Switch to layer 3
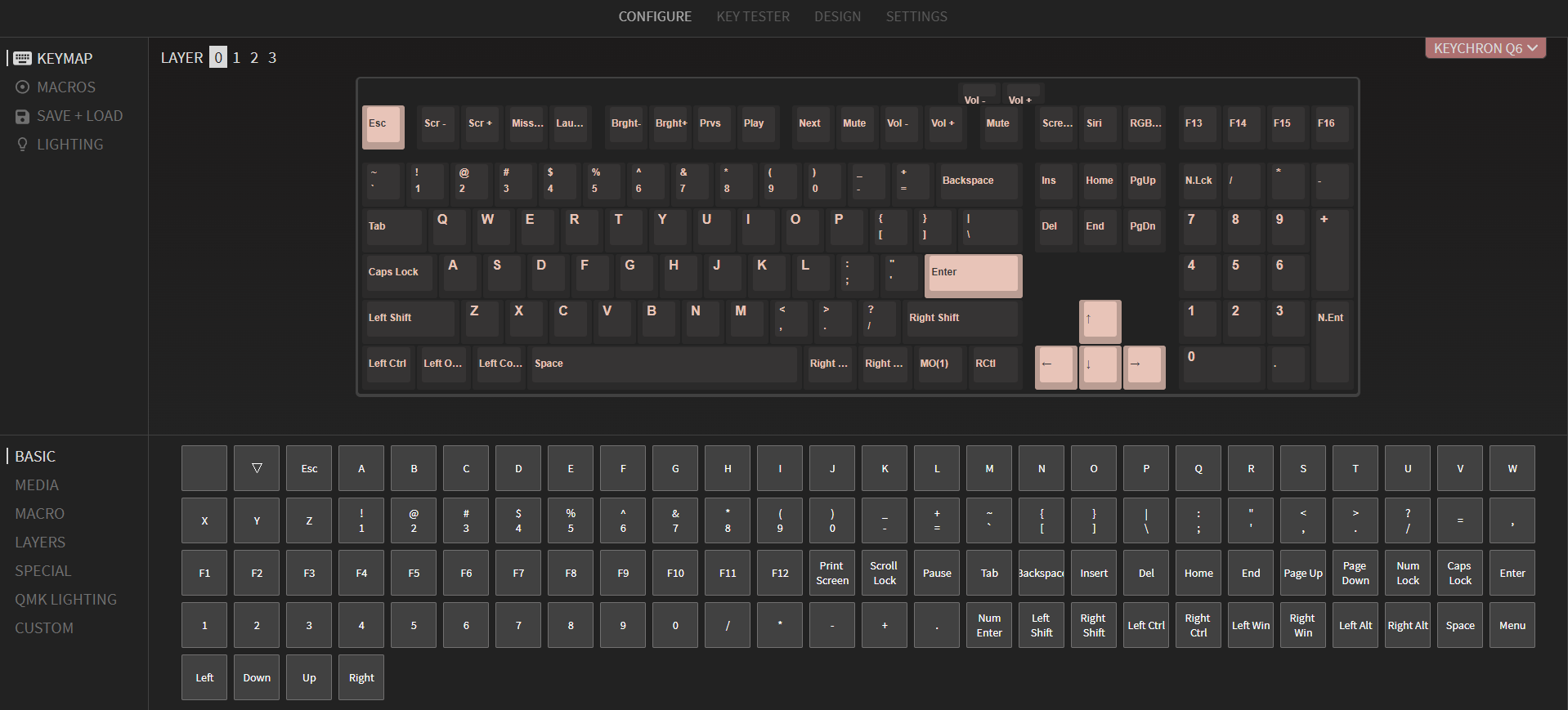 pyautogui.click(x=272, y=58)
